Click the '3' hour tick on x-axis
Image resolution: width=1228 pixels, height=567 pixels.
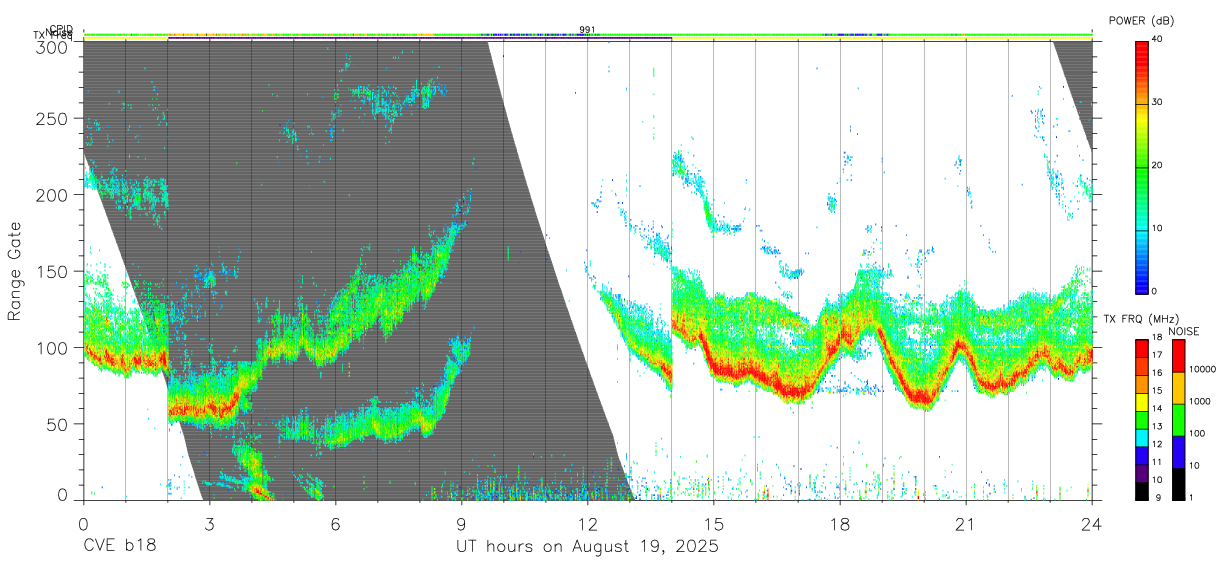coord(209,524)
